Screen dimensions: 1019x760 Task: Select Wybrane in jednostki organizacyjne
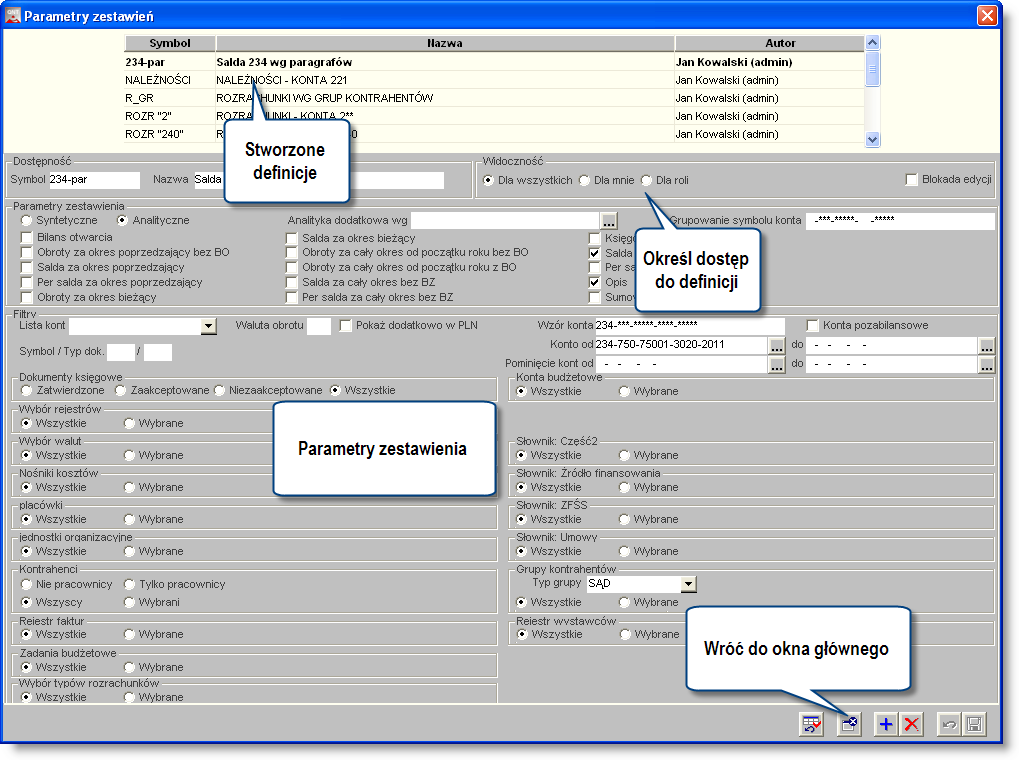tap(129, 551)
